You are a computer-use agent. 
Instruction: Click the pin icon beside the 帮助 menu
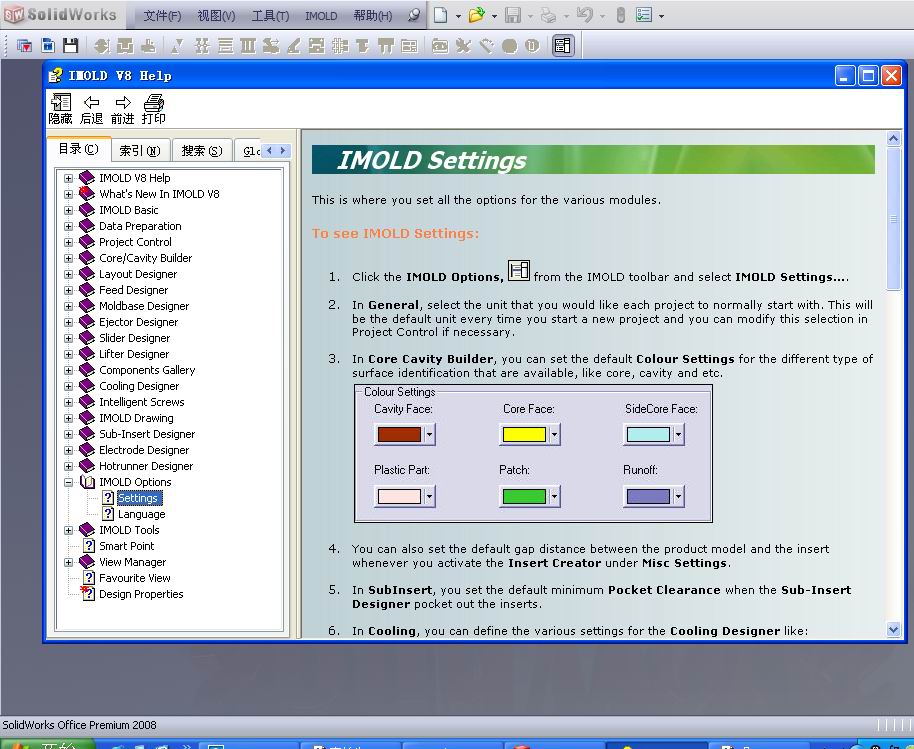pos(413,16)
